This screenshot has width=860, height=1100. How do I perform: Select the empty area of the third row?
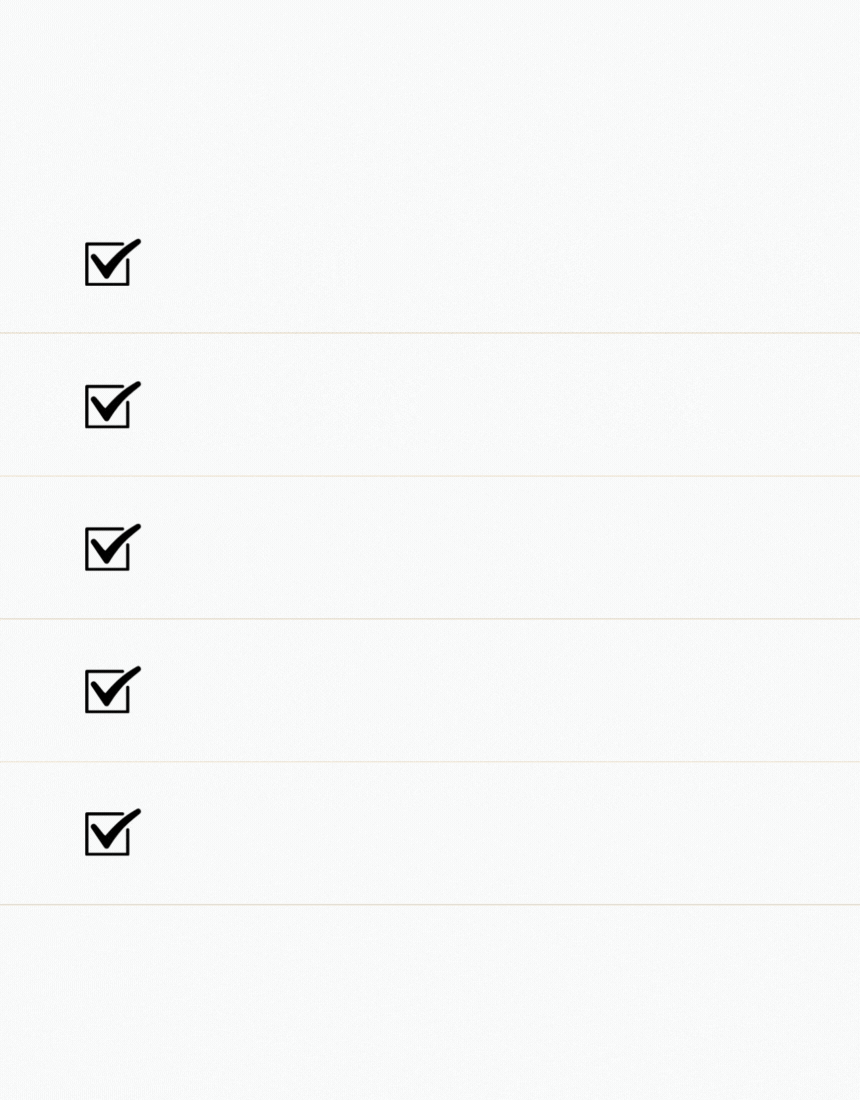point(500,548)
